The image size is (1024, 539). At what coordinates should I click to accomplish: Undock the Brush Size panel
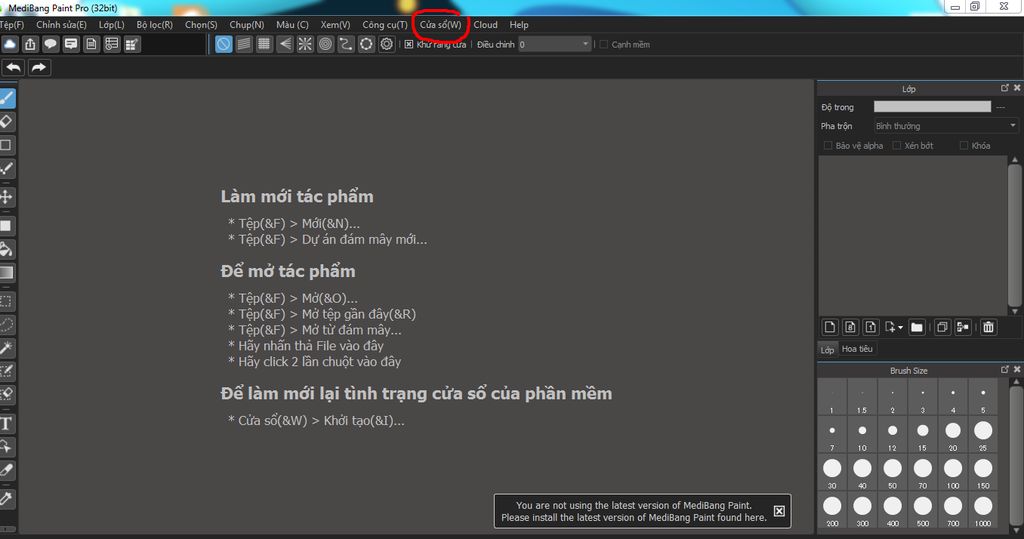click(x=1004, y=370)
